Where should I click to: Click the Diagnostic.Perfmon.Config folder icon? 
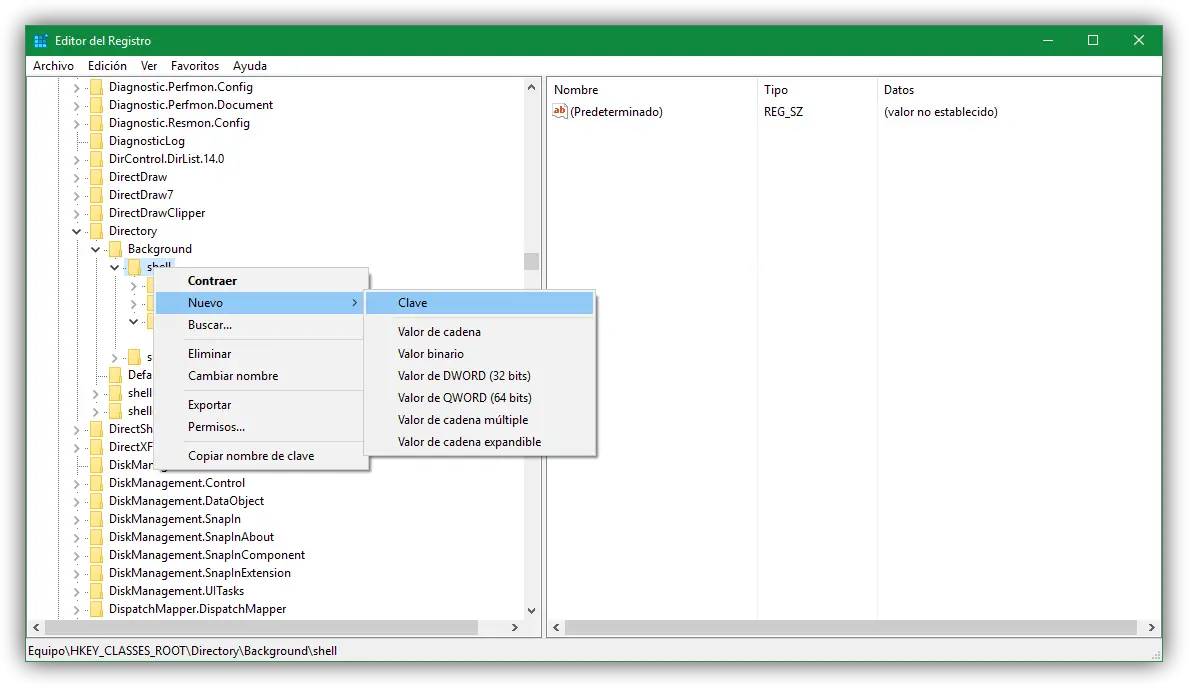[96, 87]
